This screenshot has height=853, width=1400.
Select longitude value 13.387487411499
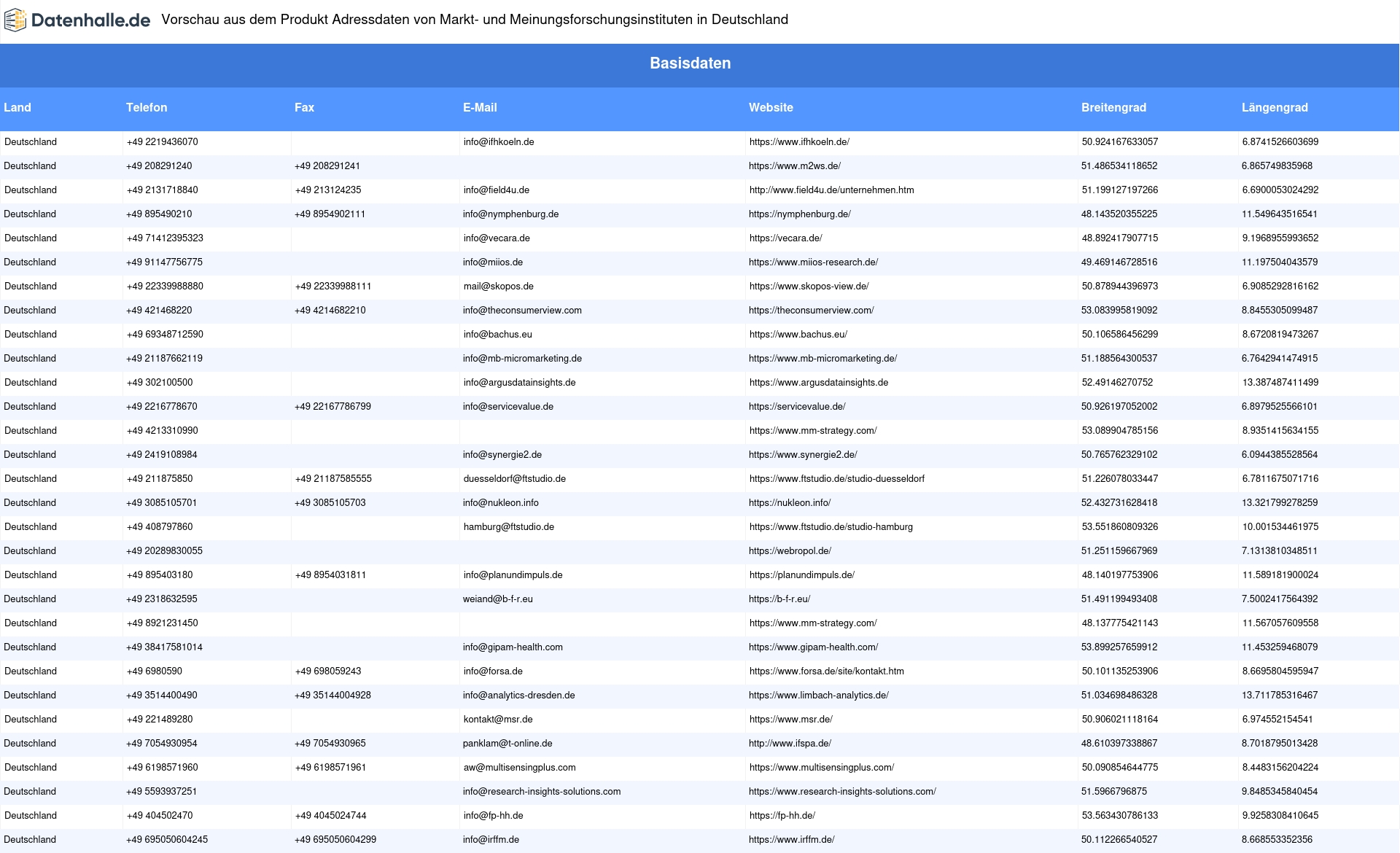click(x=1280, y=383)
